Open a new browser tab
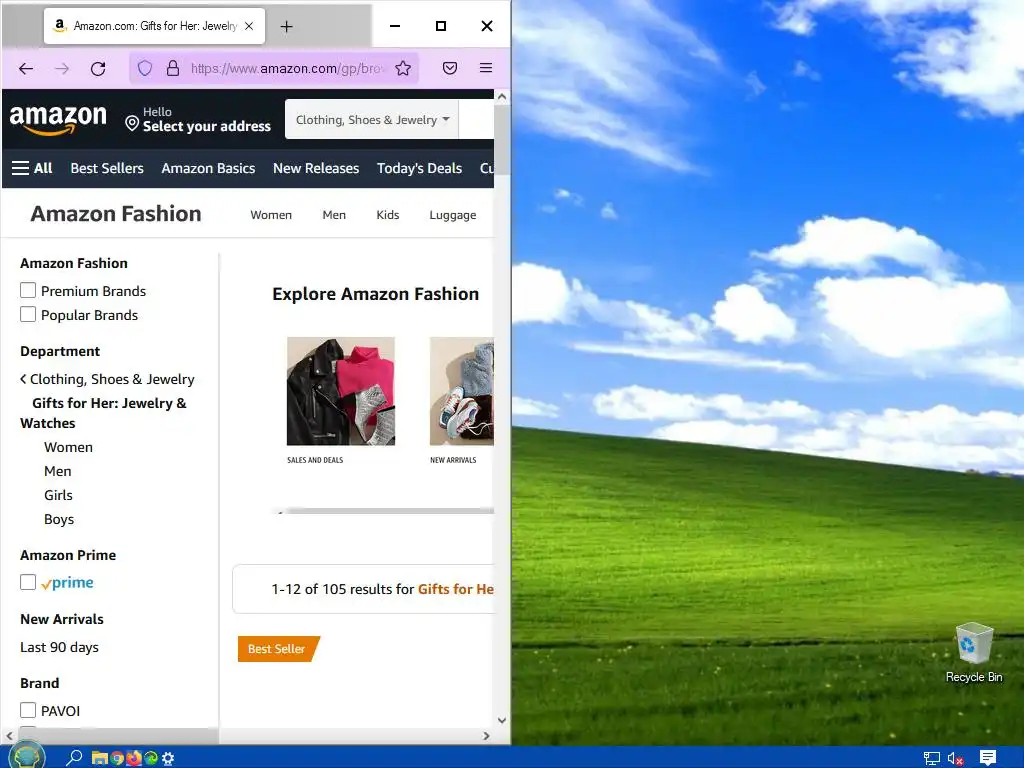Screen dimensions: 1024x768 click(286, 26)
